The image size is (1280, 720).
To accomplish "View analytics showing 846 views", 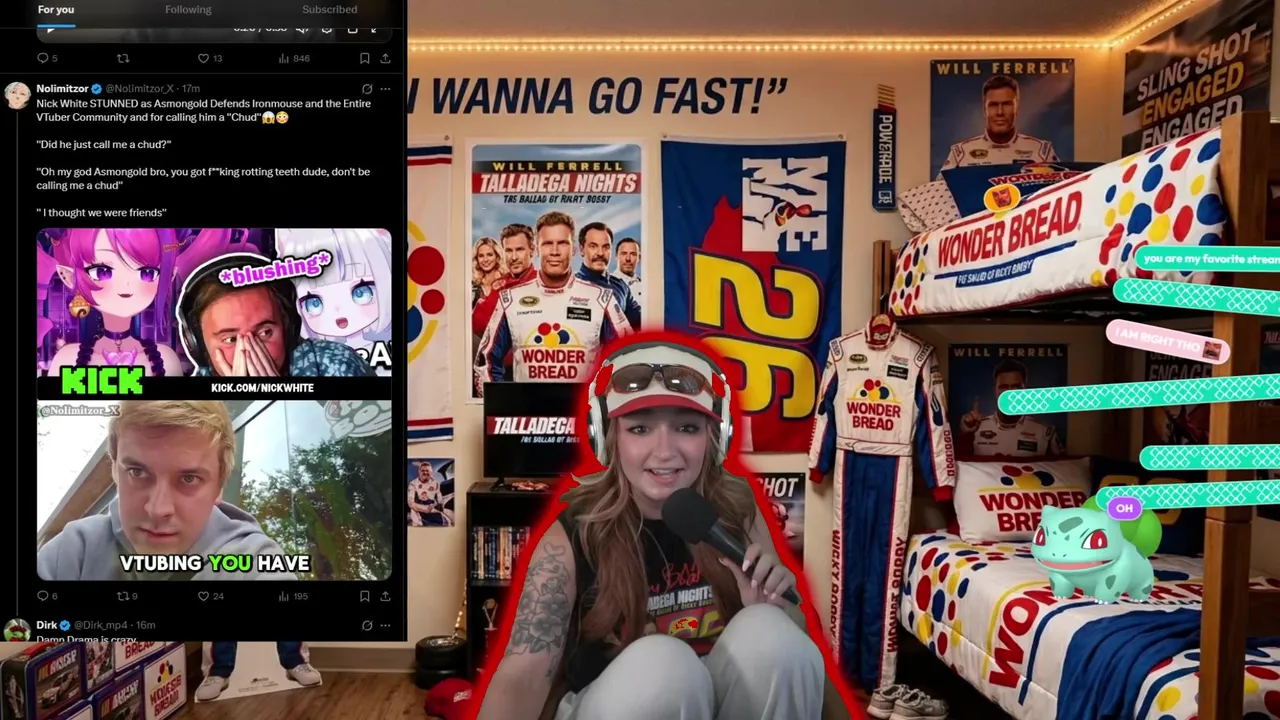I will (x=293, y=59).
